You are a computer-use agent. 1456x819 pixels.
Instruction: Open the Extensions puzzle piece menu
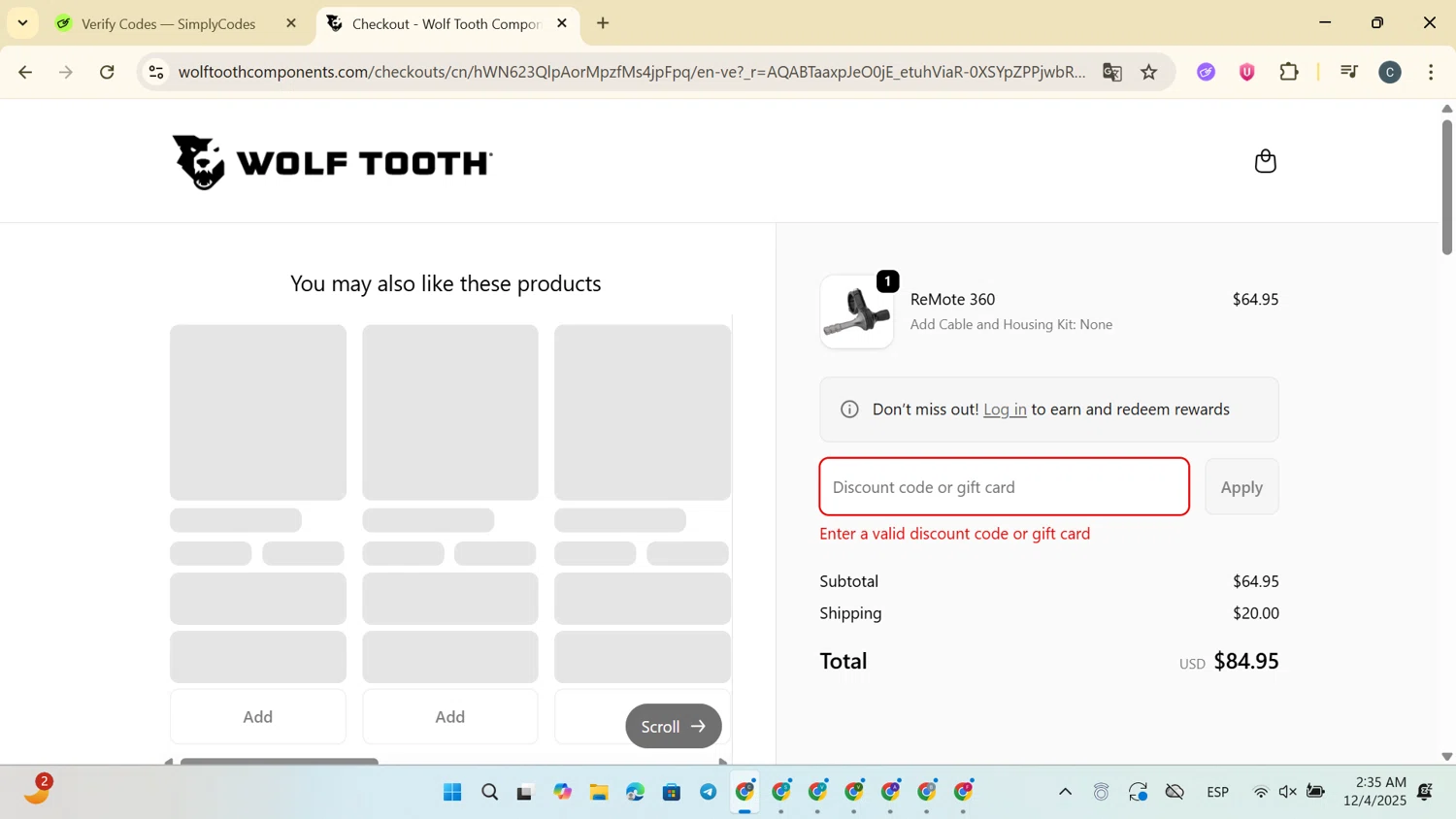coord(1289,72)
